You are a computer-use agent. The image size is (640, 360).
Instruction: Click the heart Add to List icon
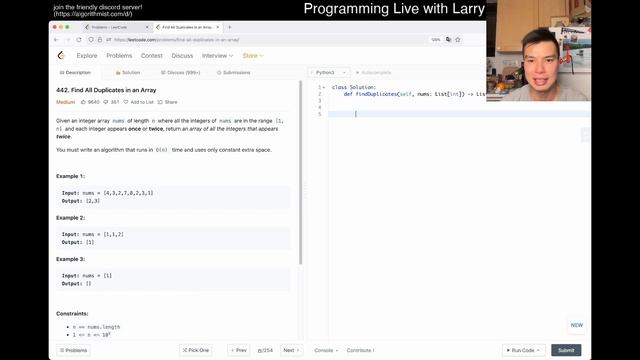pos(126,102)
